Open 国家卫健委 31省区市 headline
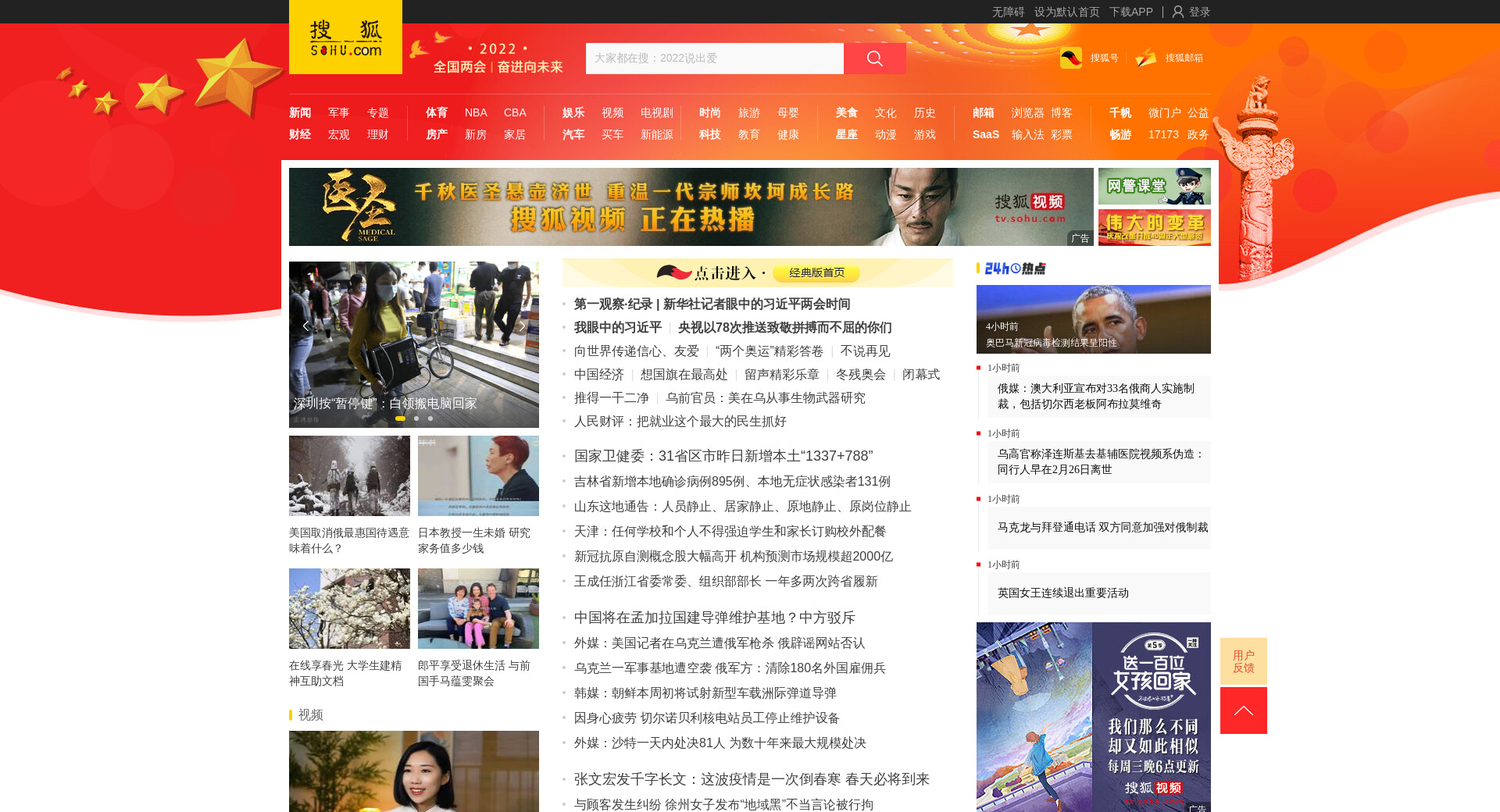This screenshot has height=812, width=1500. (x=723, y=456)
